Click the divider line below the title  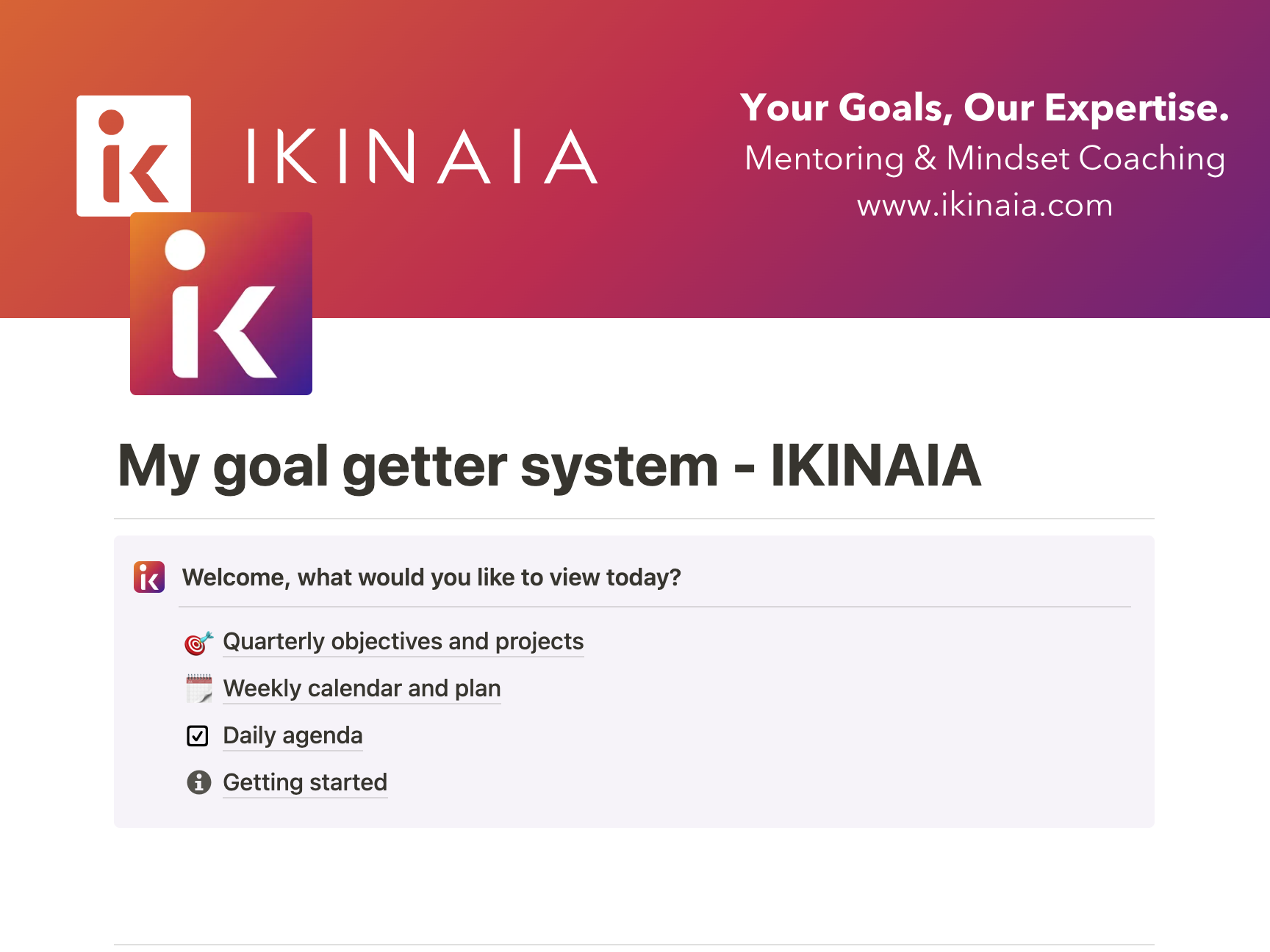634,519
